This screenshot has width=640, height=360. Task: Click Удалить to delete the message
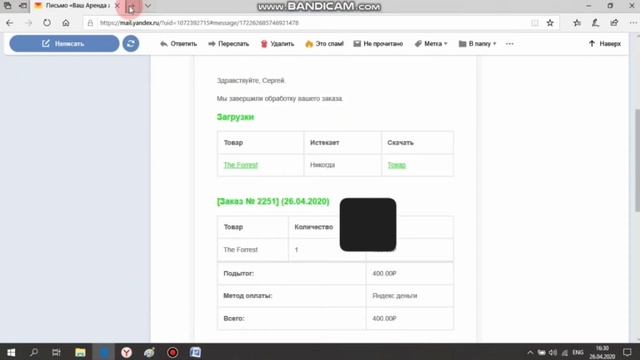pos(277,44)
